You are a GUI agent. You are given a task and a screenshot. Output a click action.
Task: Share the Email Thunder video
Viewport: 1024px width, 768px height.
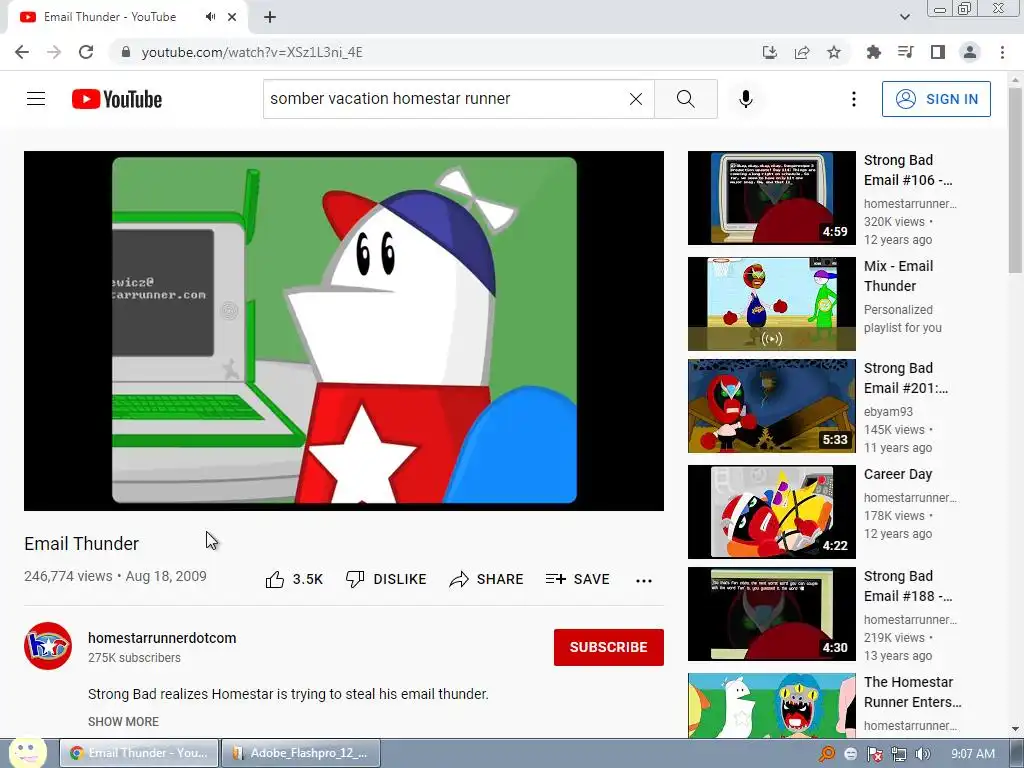(x=487, y=579)
